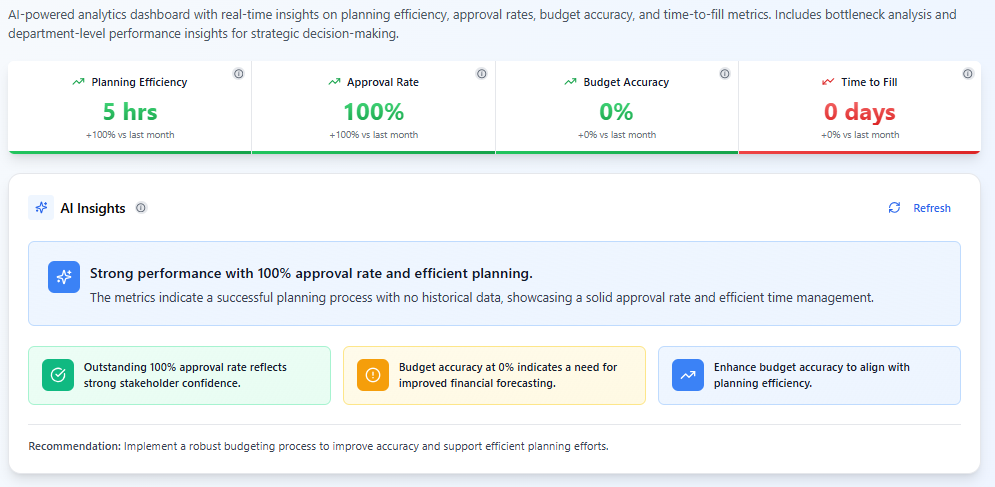Viewport: 995px width, 487px height.
Task: Select the 100% Approval Rate value
Action: (x=373, y=112)
